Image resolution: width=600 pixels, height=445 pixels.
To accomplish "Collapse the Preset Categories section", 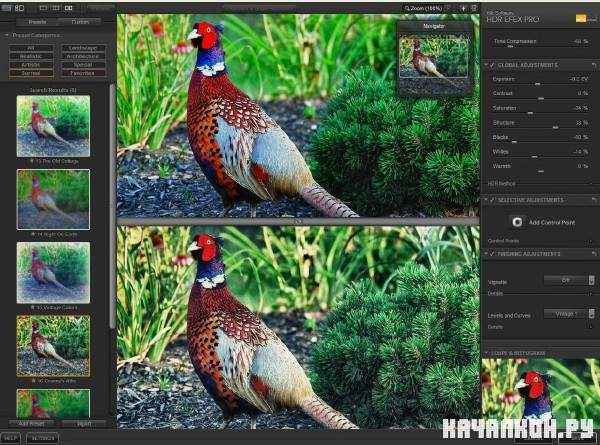I will (7, 35).
